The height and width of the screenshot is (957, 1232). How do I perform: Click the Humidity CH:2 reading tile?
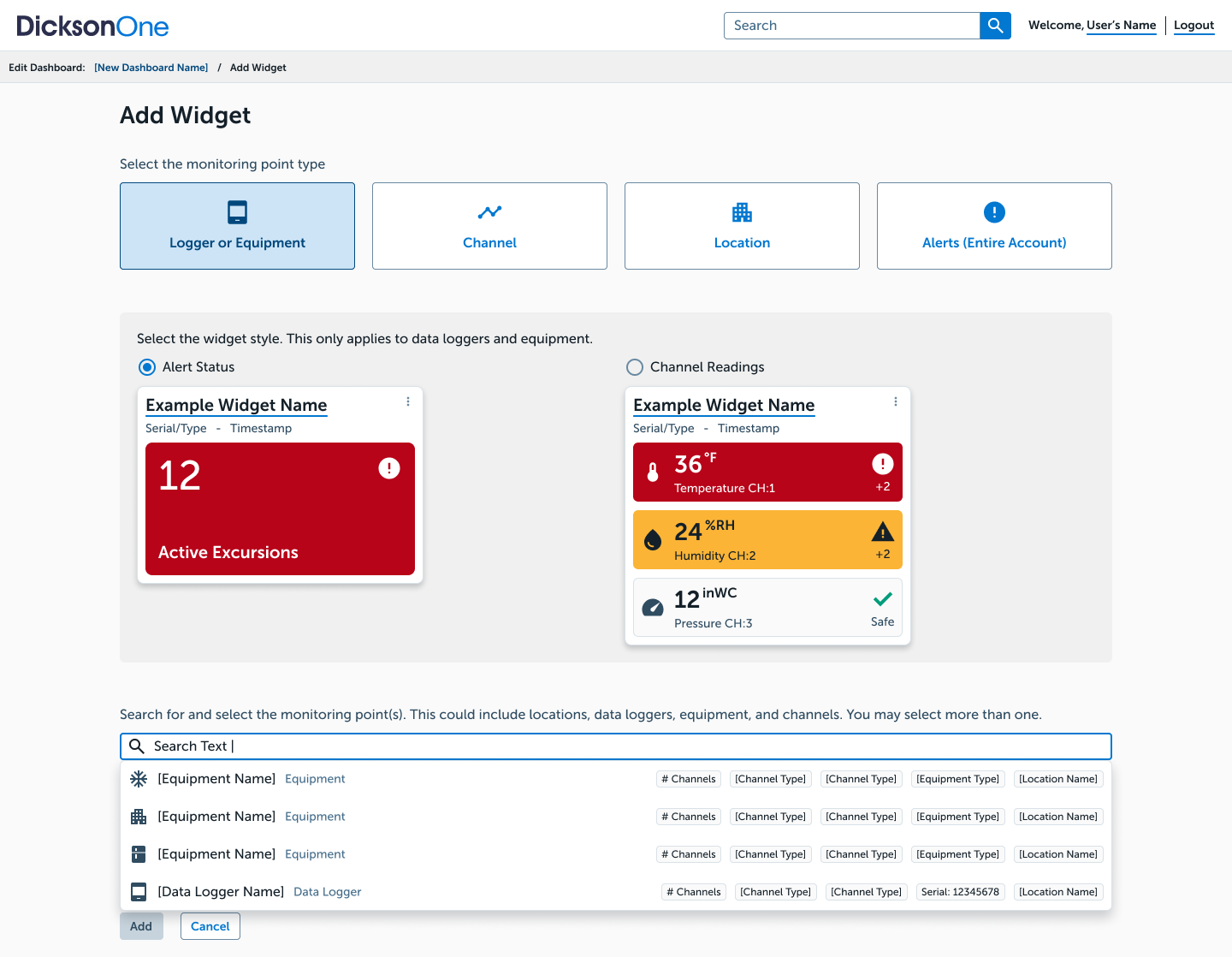(767, 539)
